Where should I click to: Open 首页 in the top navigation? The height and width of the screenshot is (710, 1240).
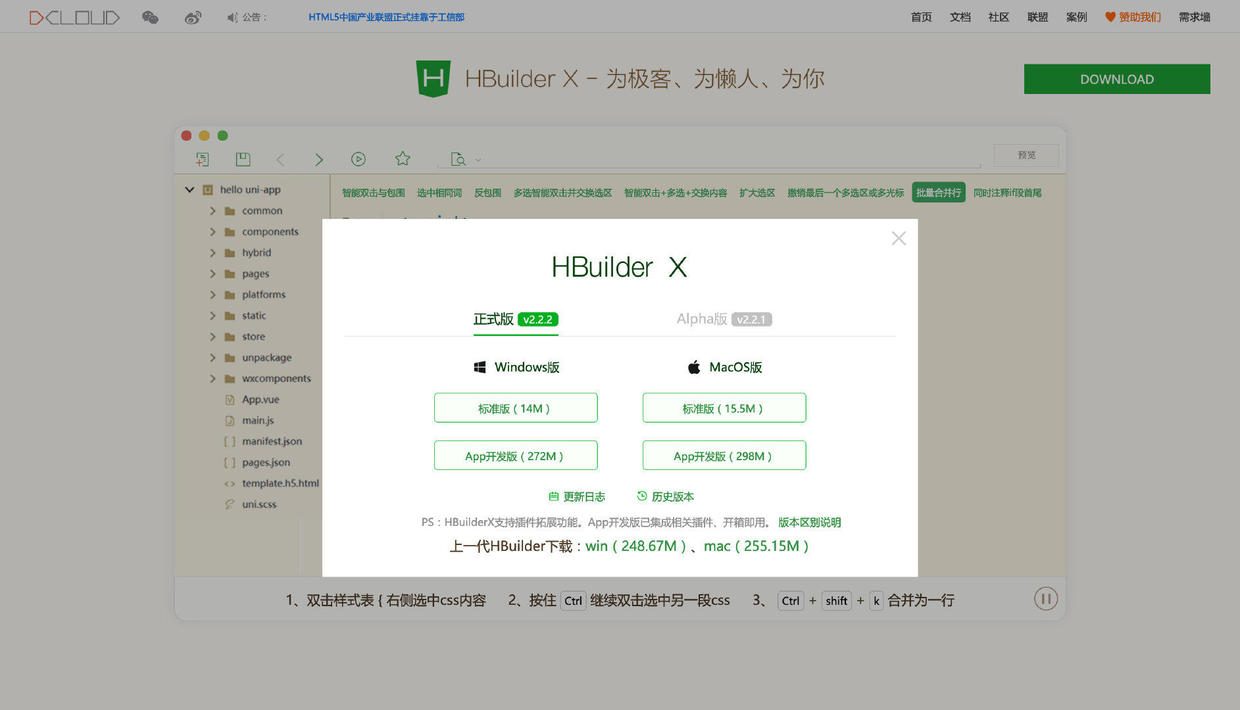pos(921,17)
